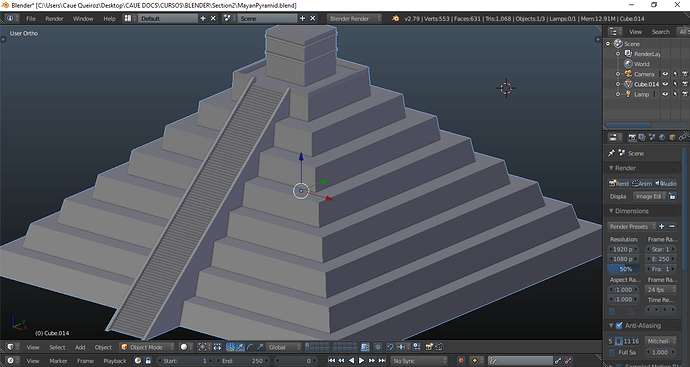Switch to World properties tab

(x=662, y=137)
